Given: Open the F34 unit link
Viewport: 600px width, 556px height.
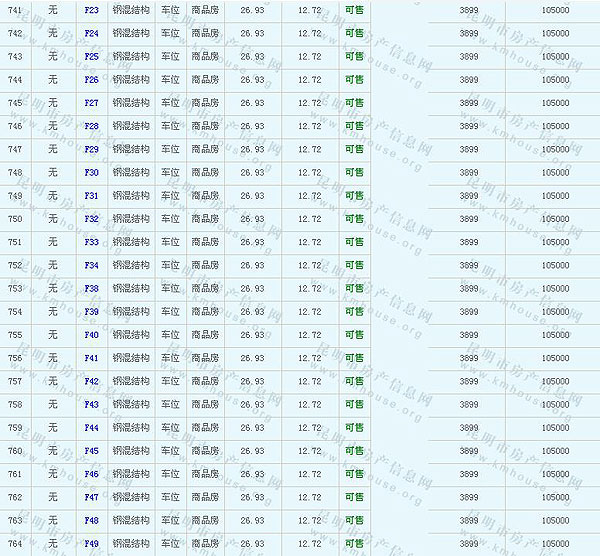Looking at the screenshot, I should click(x=92, y=265).
